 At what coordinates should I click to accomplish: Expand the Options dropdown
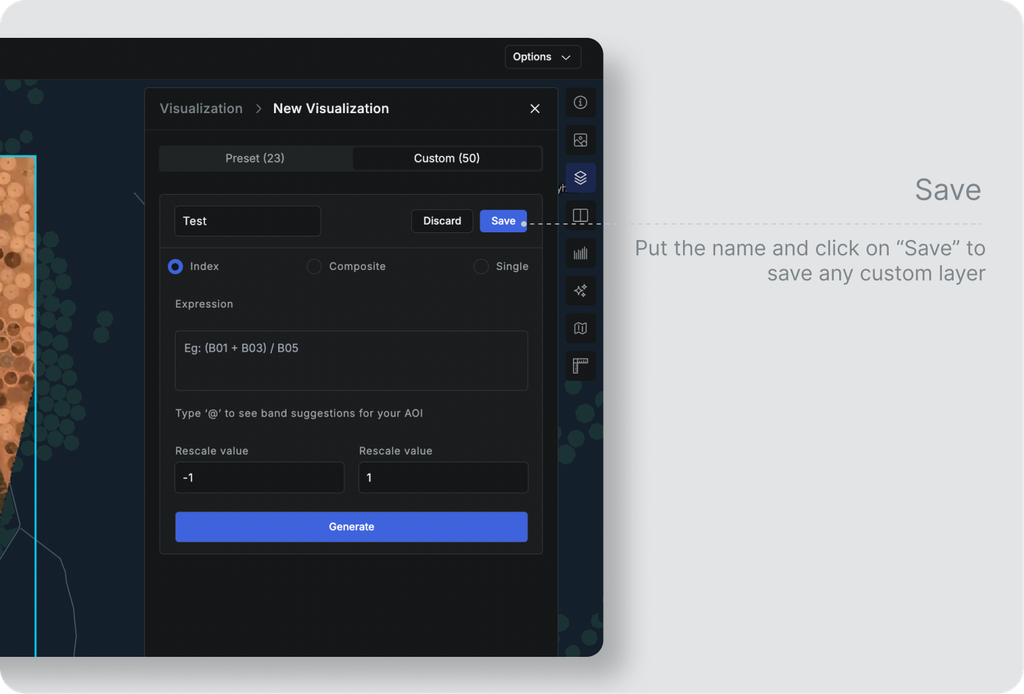tap(543, 57)
